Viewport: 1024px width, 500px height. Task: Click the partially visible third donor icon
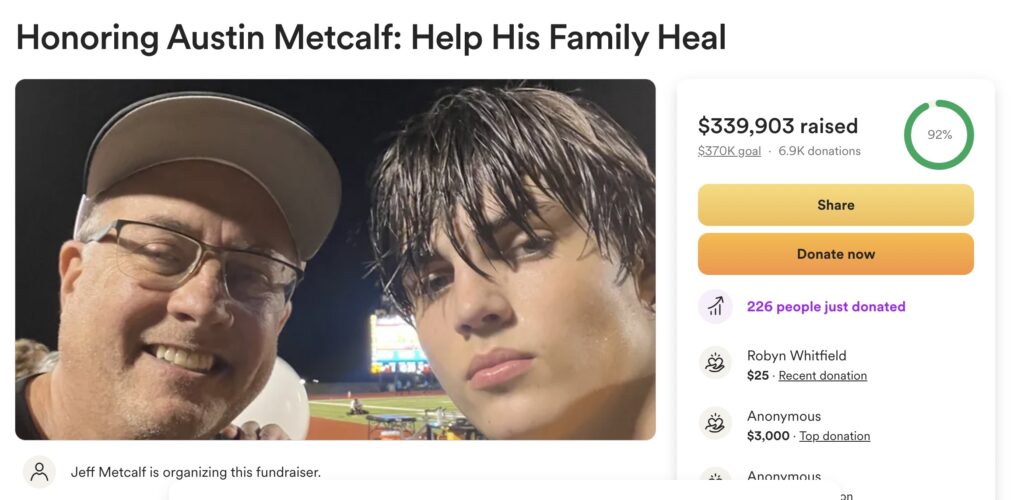coord(715,480)
